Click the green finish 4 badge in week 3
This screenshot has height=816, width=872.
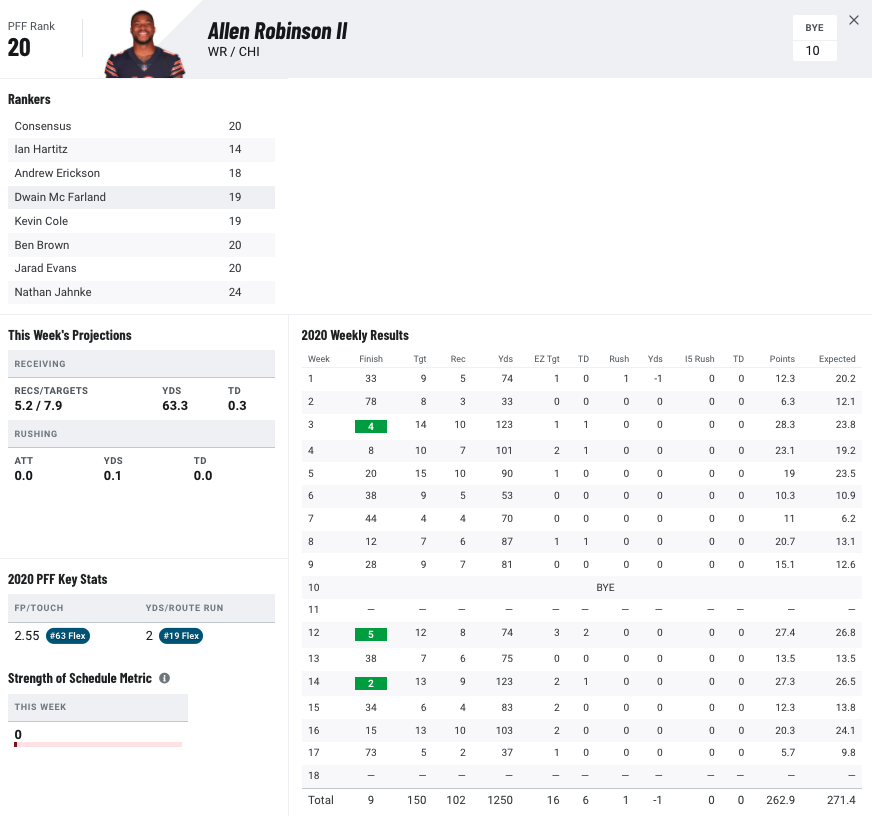tap(371, 427)
